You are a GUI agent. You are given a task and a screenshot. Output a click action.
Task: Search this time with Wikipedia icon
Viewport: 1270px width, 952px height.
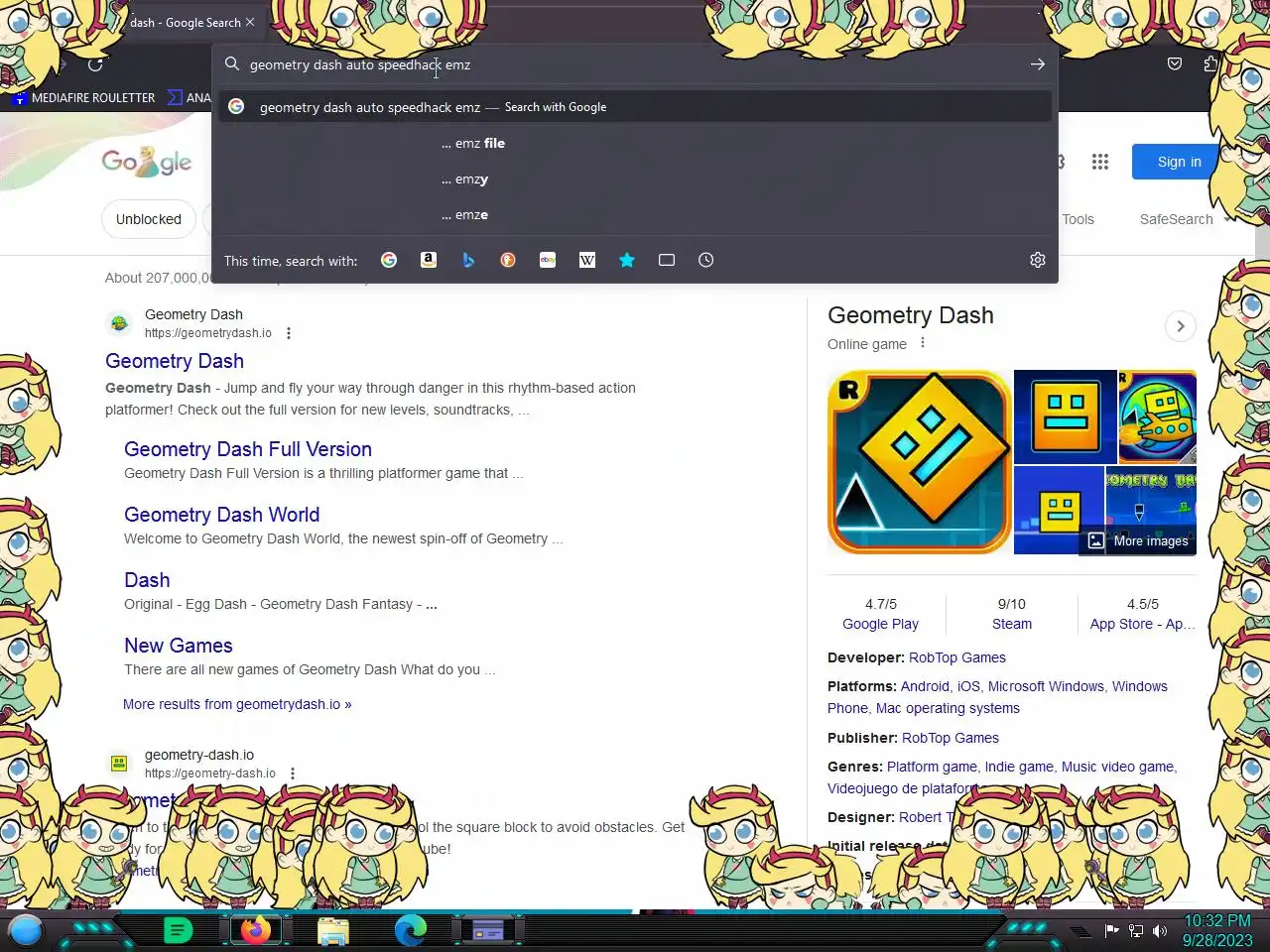pos(587,260)
